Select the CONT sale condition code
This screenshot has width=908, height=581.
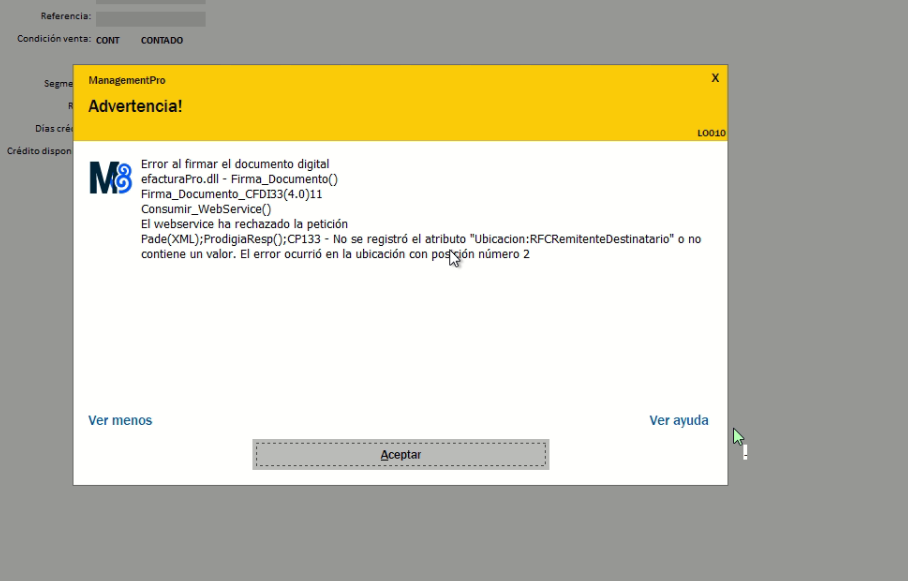point(108,41)
